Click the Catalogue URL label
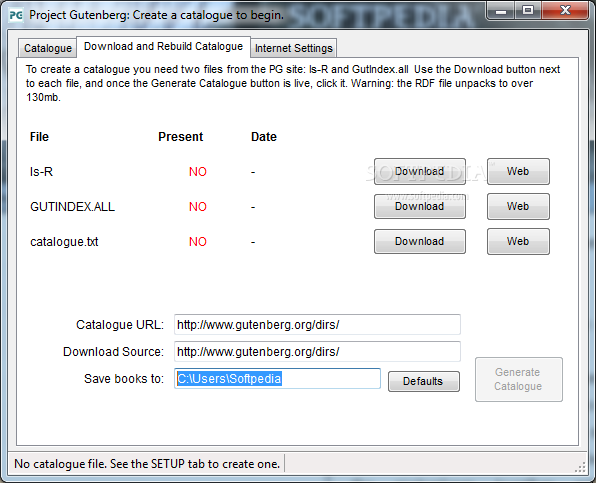596x483 pixels. 120,325
